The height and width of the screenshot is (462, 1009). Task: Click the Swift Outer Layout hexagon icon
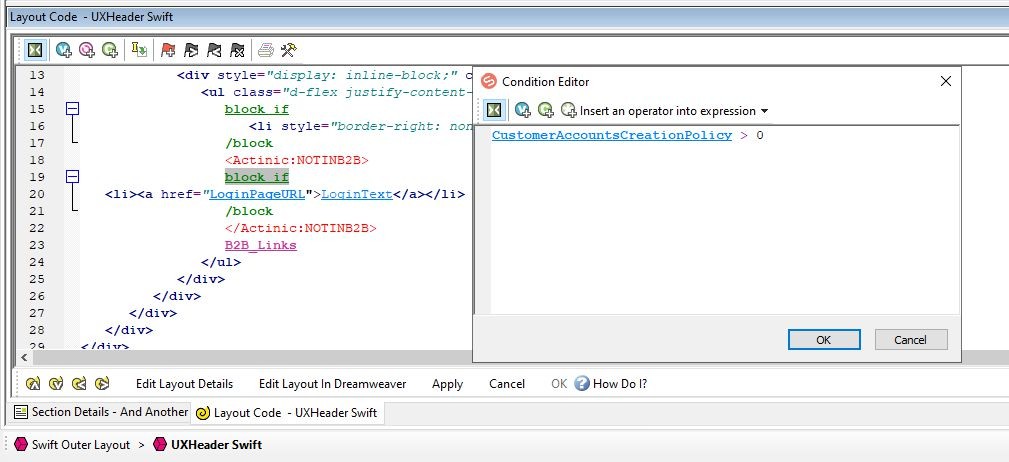(21, 445)
